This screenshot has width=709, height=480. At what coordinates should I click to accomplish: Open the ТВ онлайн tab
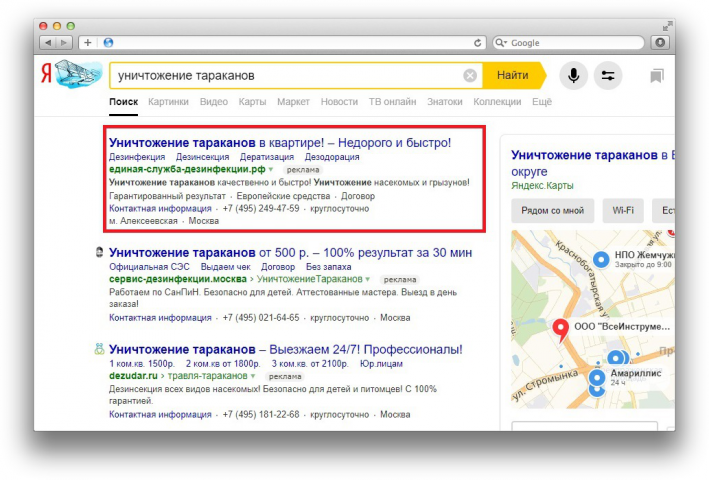click(x=392, y=102)
